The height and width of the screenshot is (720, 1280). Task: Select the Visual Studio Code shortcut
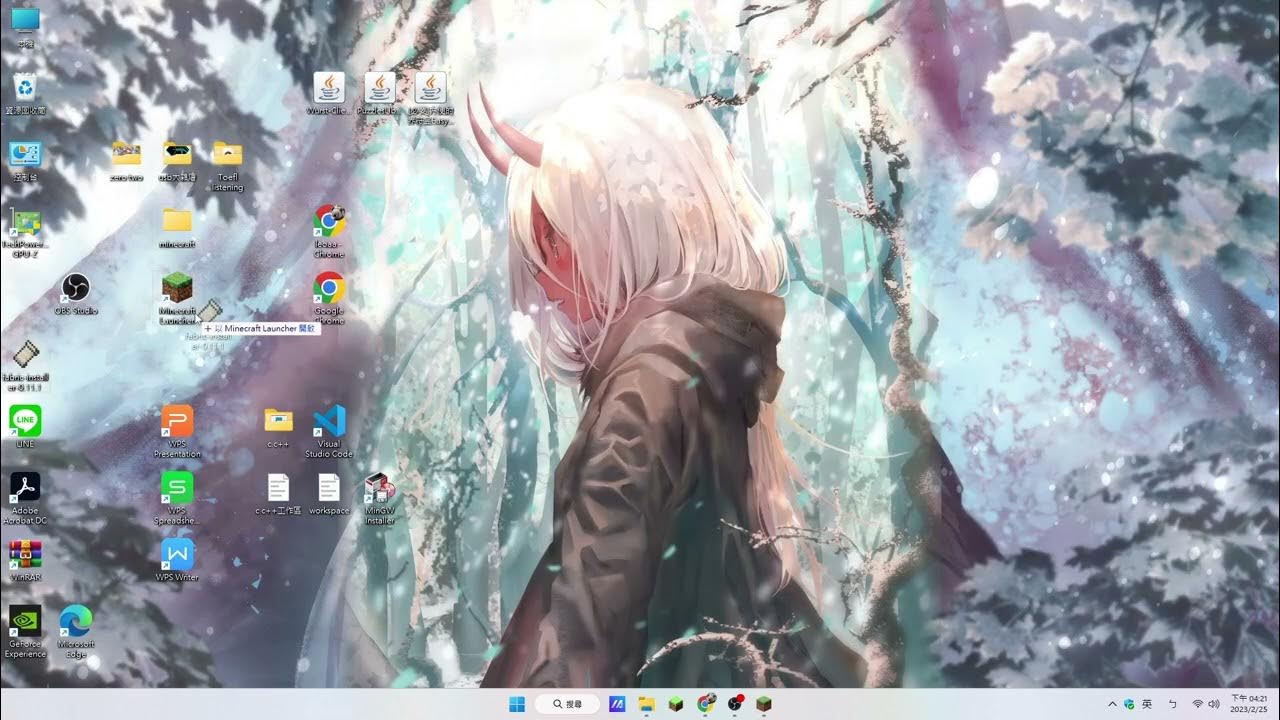[x=329, y=431]
